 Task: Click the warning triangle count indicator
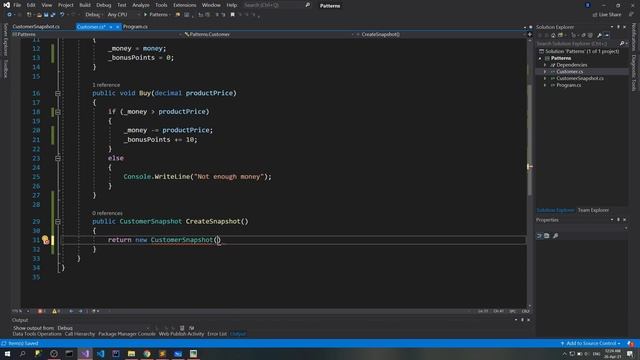[56, 311]
